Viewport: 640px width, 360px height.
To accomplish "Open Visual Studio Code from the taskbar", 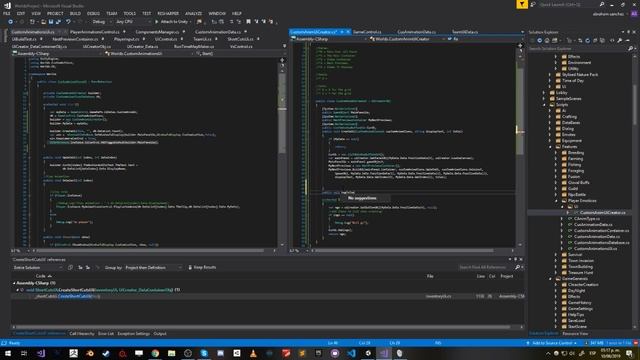I will [351, 353].
